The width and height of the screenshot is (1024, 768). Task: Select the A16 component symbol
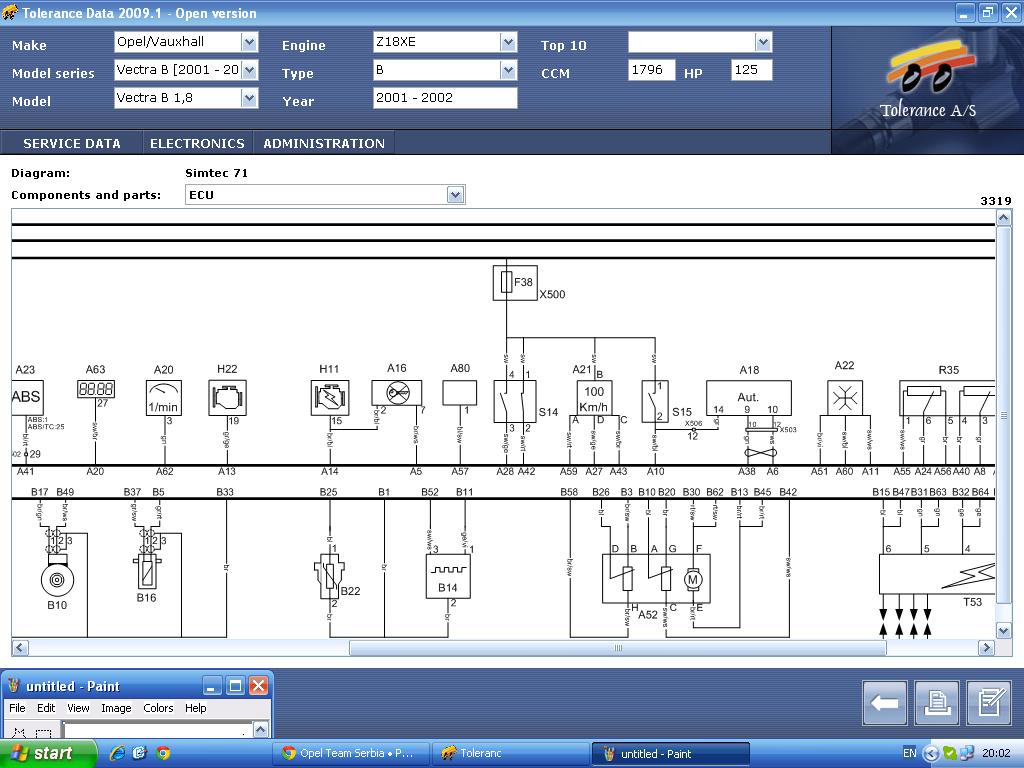[396, 393]
